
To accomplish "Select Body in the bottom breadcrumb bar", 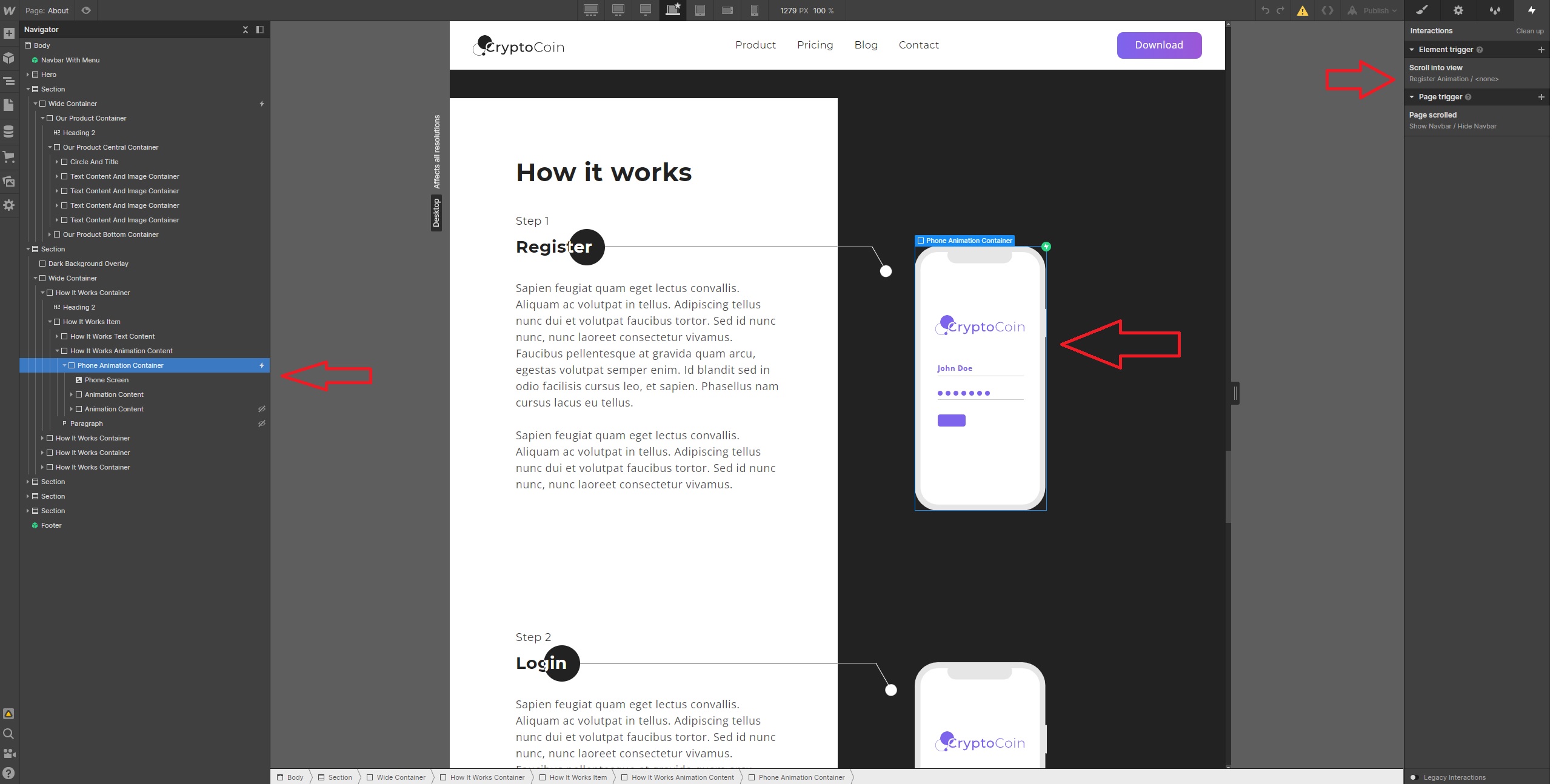I will (290, 777).
